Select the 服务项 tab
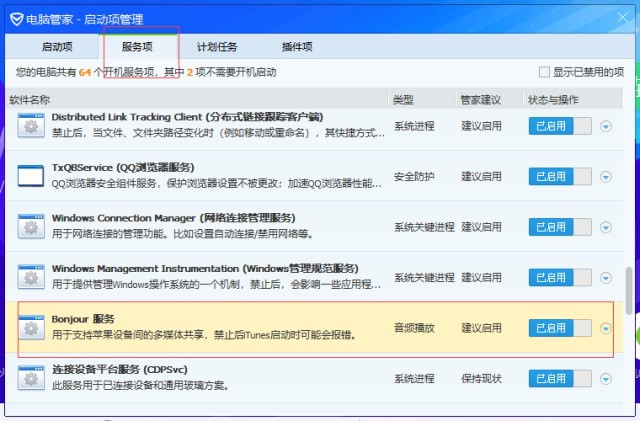 coord(138,47)
